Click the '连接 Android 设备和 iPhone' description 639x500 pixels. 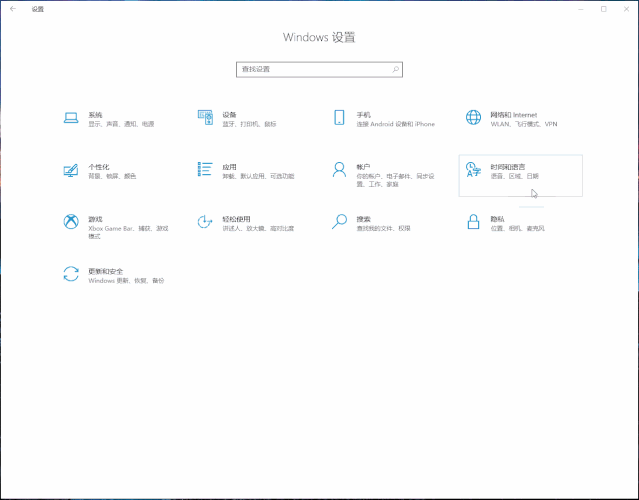396,124
